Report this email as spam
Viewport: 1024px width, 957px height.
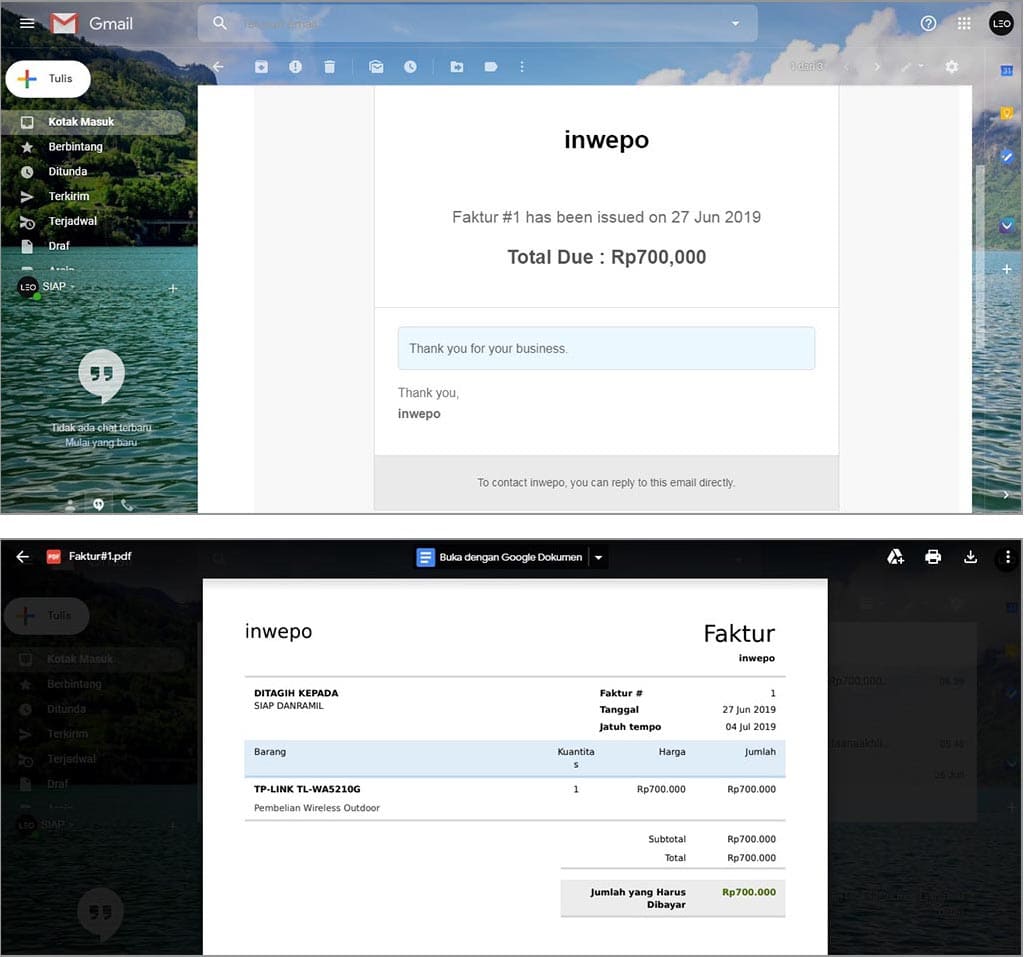point(295,67)
